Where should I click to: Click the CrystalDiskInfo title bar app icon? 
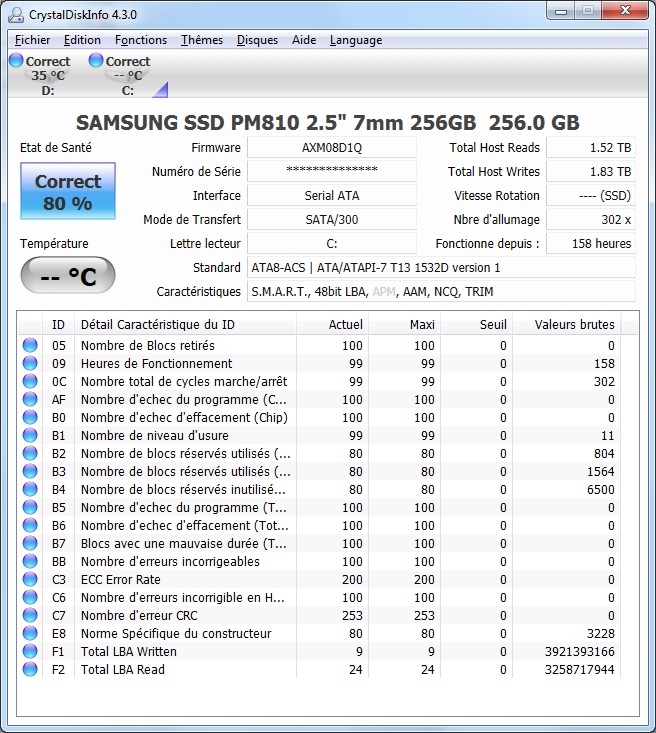click(16, 14)
